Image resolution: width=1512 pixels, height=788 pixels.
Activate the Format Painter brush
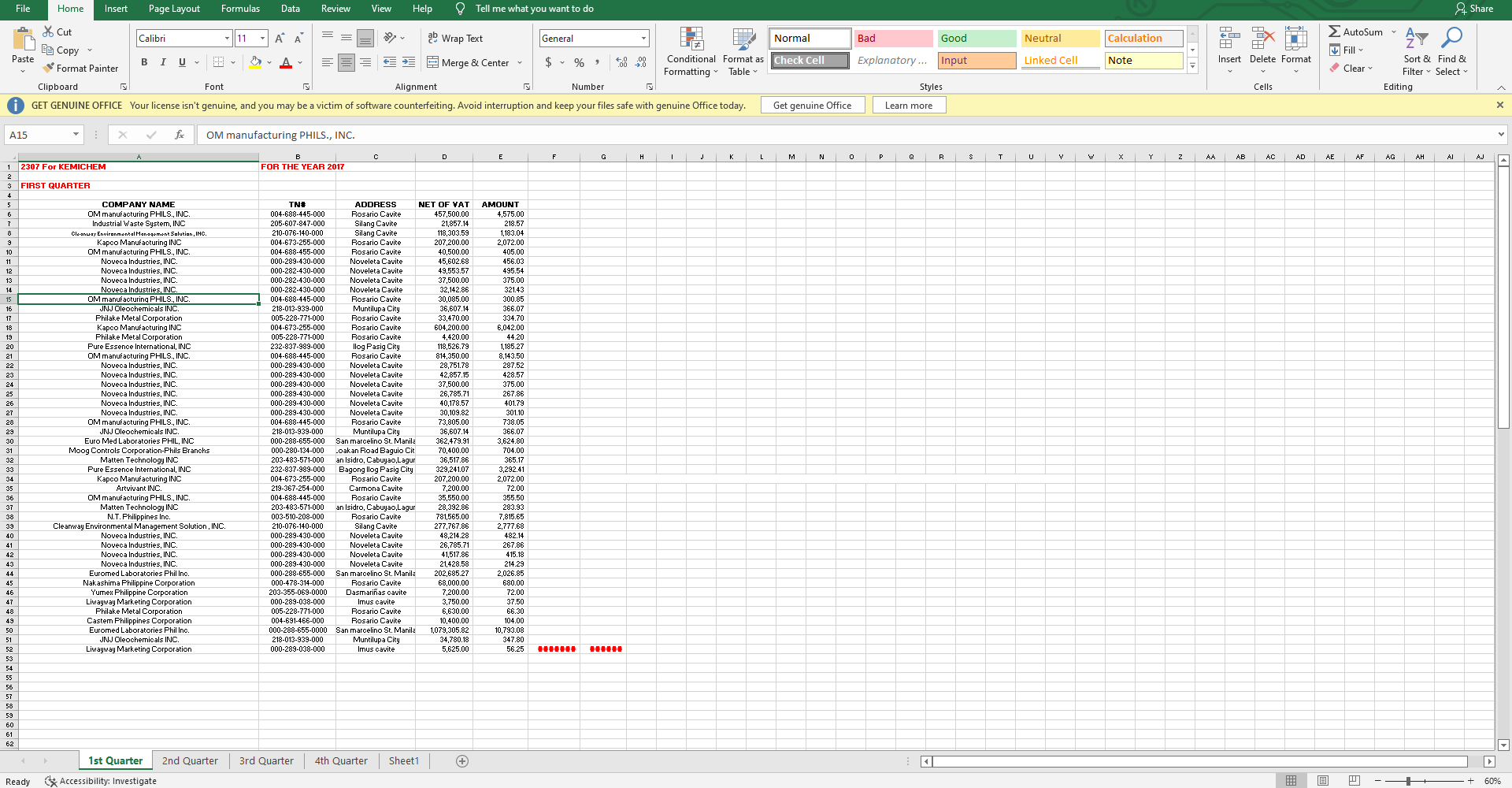[80, 68]
